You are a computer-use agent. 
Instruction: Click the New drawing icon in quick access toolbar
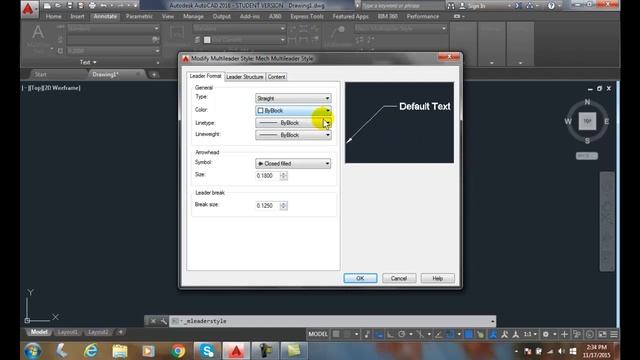pos(47,6)
